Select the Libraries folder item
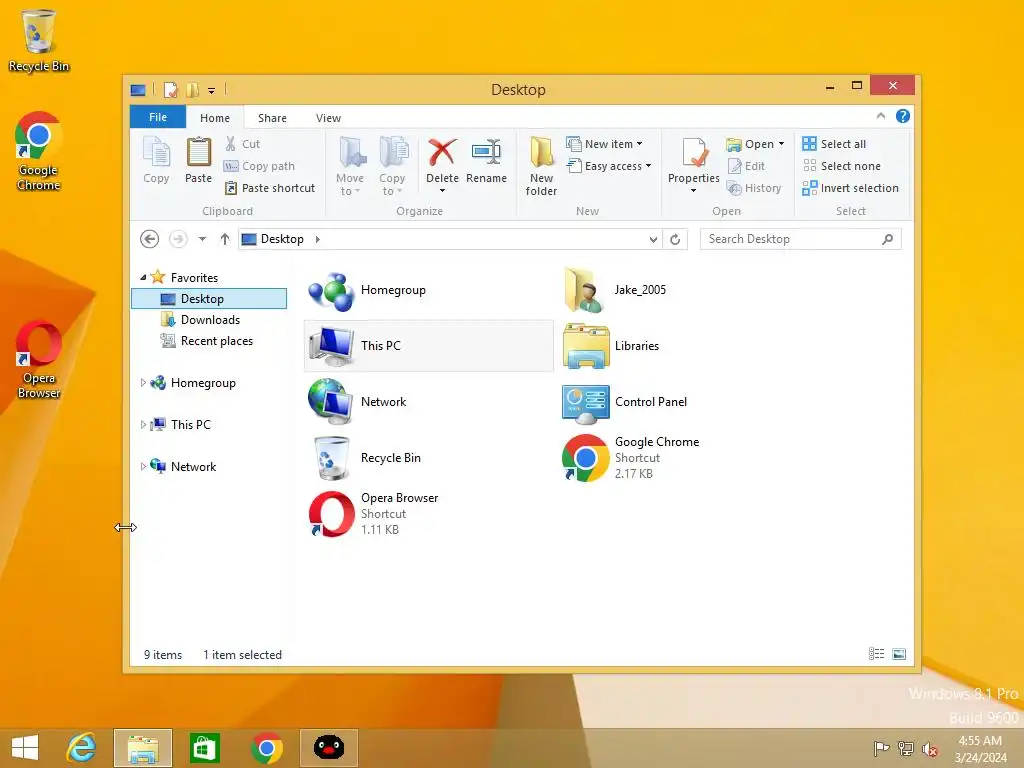This screenshot has height=768, width=1024. 682,346
